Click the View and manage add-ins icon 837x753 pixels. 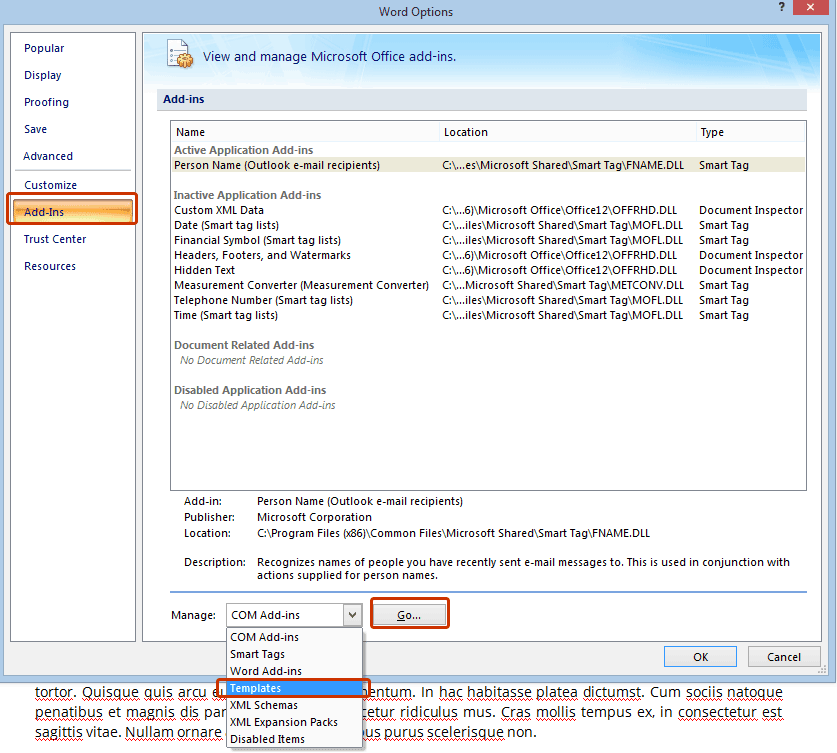point(180,54)
